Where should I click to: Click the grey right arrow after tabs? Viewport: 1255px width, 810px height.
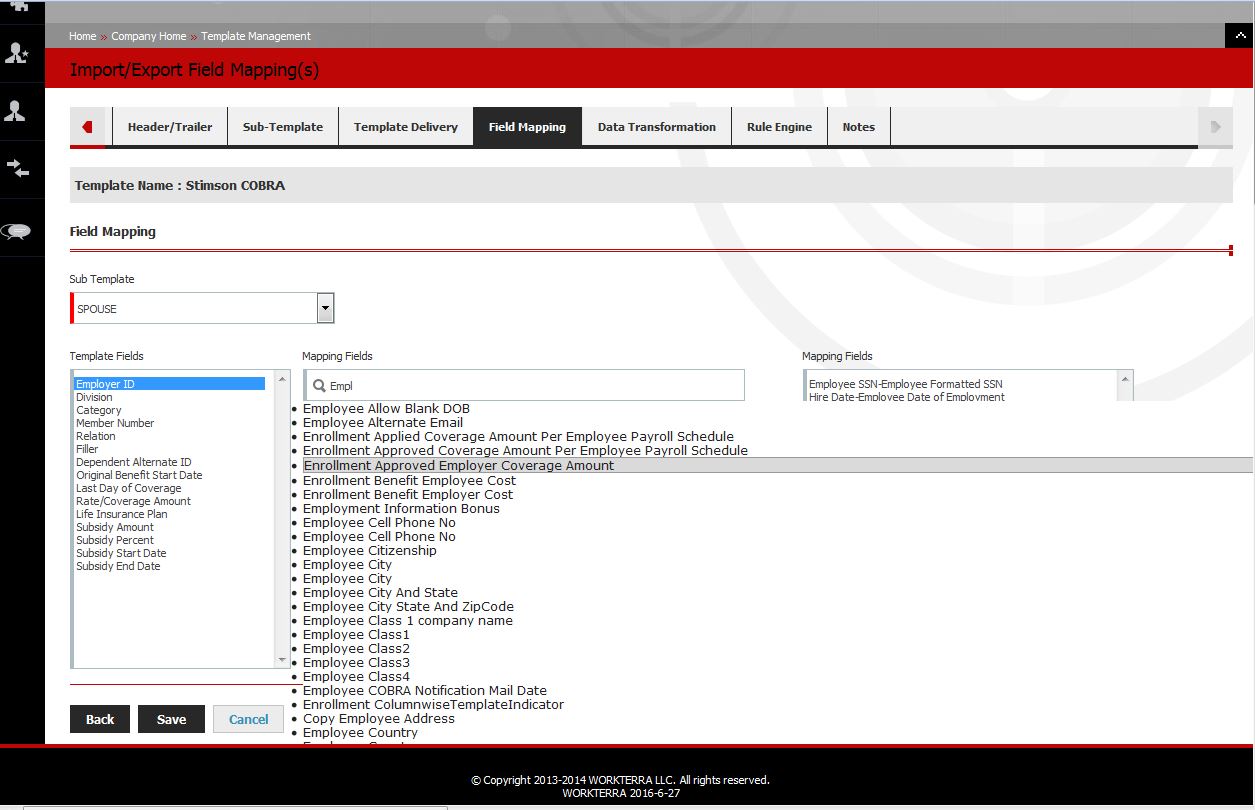coord(1215,127)
